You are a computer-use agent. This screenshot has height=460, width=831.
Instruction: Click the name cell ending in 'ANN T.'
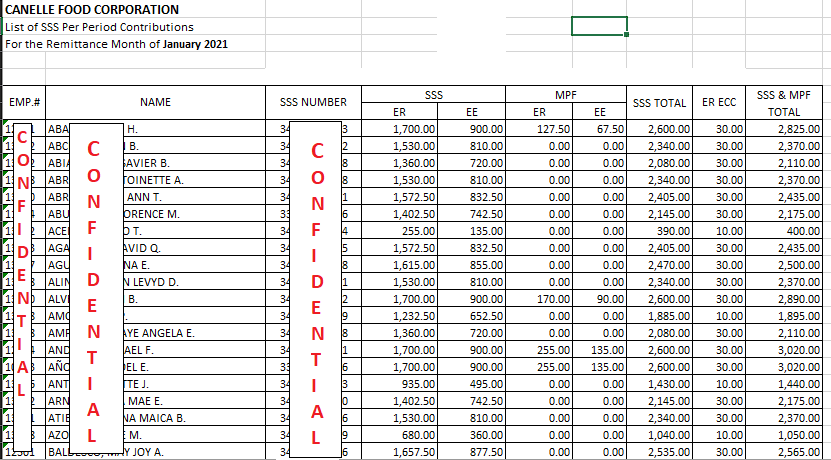(155, 197)
